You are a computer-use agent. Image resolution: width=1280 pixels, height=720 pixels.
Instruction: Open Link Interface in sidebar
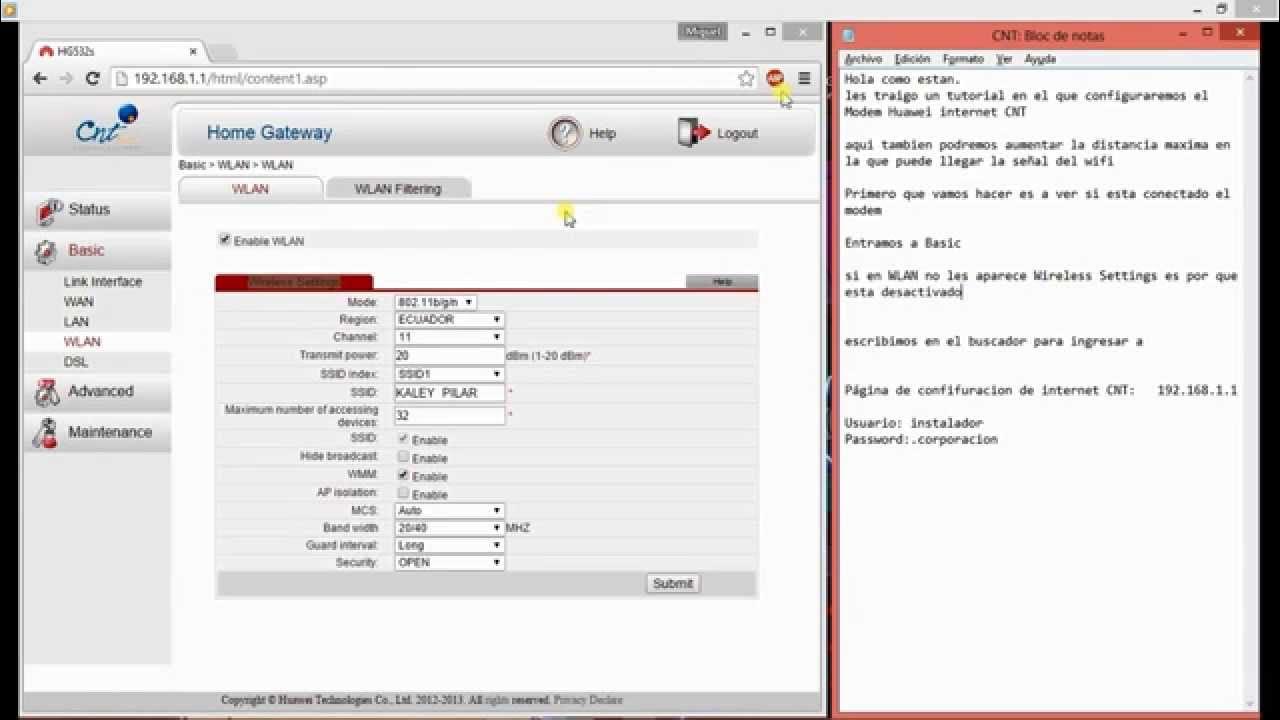[103, 282]
